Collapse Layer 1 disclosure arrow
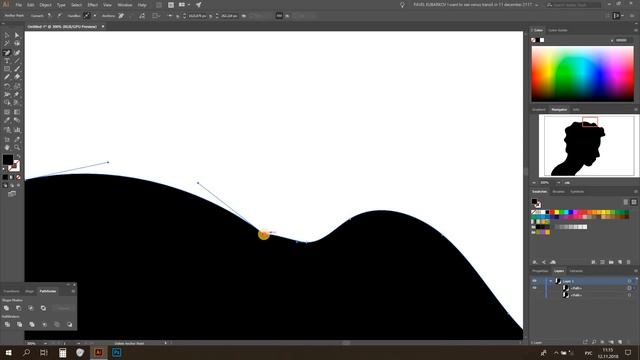The image size is (640, 360). pyautogui.click(x=551, y=281)
